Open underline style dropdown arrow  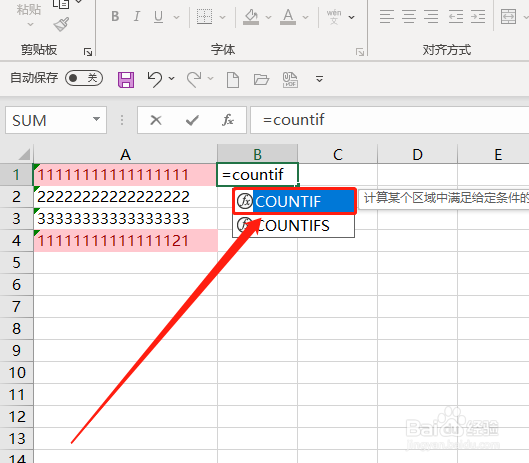(x=176, y=17)
